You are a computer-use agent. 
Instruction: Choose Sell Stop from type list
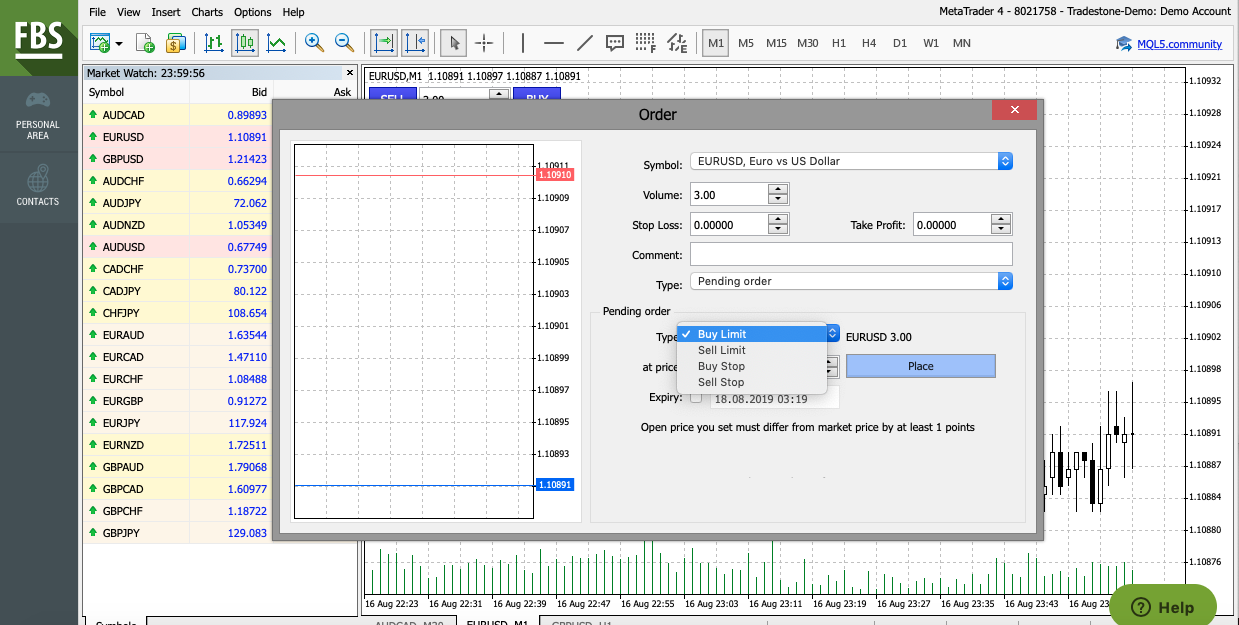pos(752,382)
